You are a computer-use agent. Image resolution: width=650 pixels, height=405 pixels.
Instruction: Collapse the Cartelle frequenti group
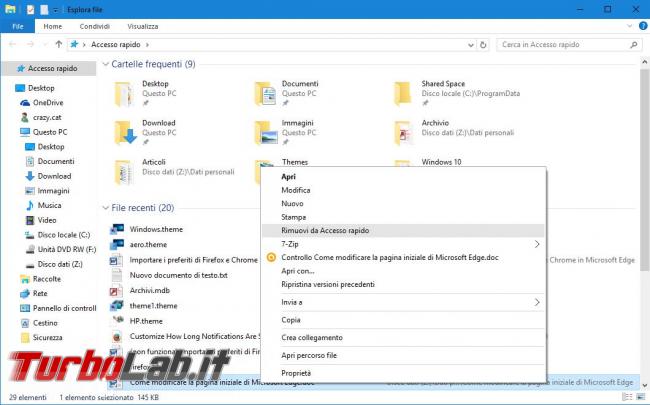pyautogui.click(x=105, y=64)
